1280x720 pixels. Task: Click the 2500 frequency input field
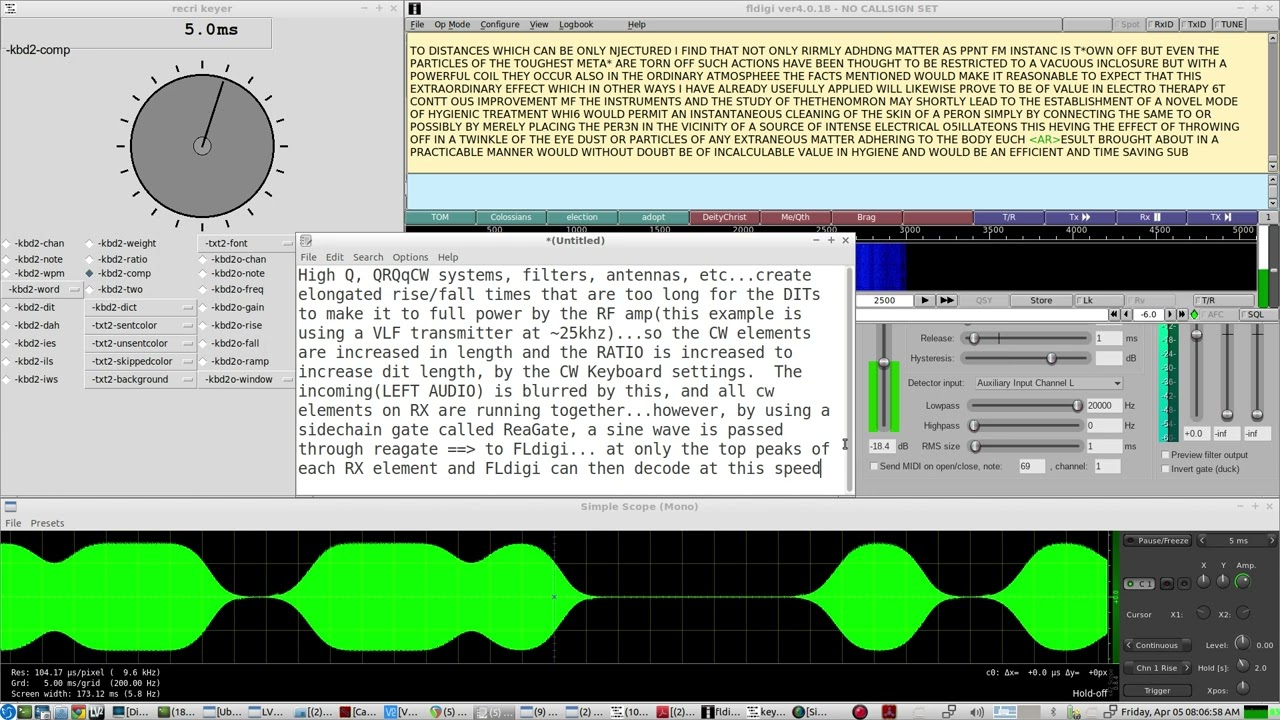tap(884, 300)
